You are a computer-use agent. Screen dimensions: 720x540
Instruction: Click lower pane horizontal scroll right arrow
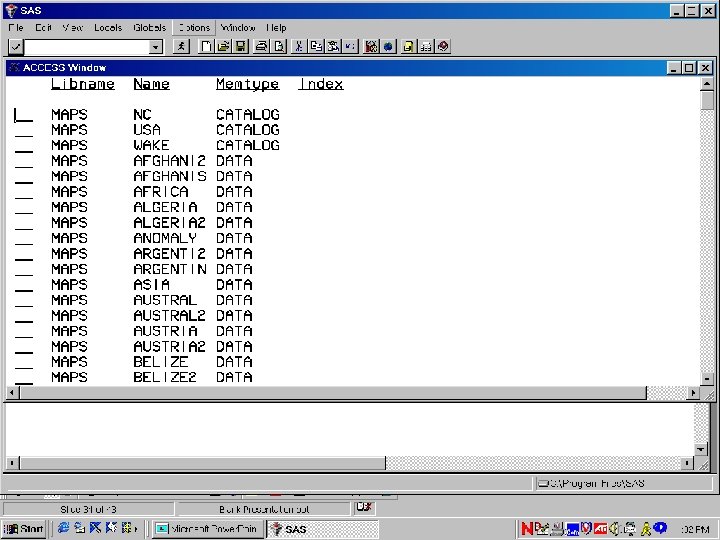click(687, 463)
